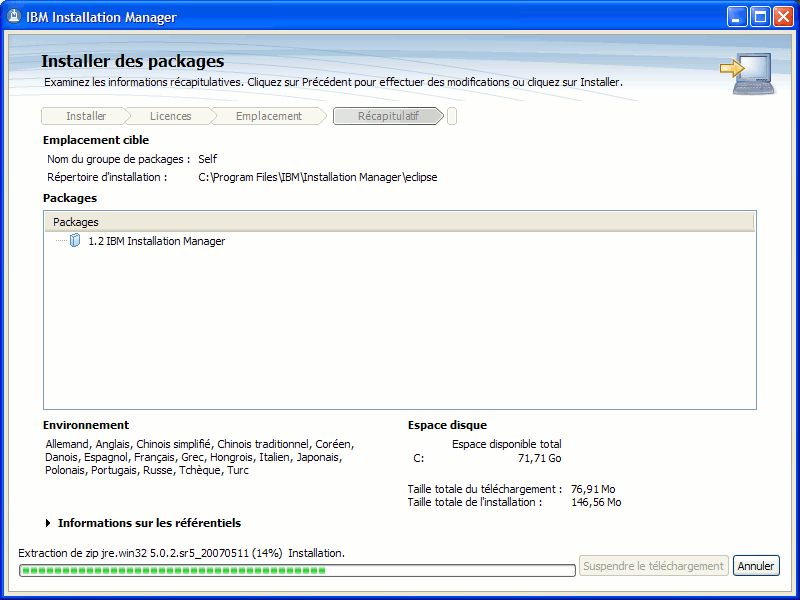Click the 'Extraction de zip jre.win32' status text
This screenshot has height=600, width=800.
pyautogui.click(x=182, y=553)
